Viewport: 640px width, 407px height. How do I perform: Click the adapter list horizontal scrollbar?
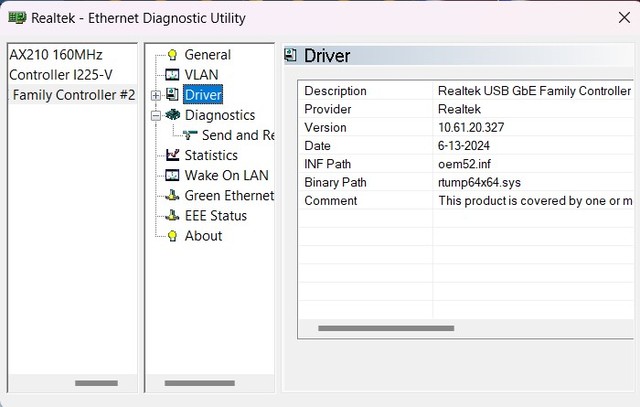point(96,383)
